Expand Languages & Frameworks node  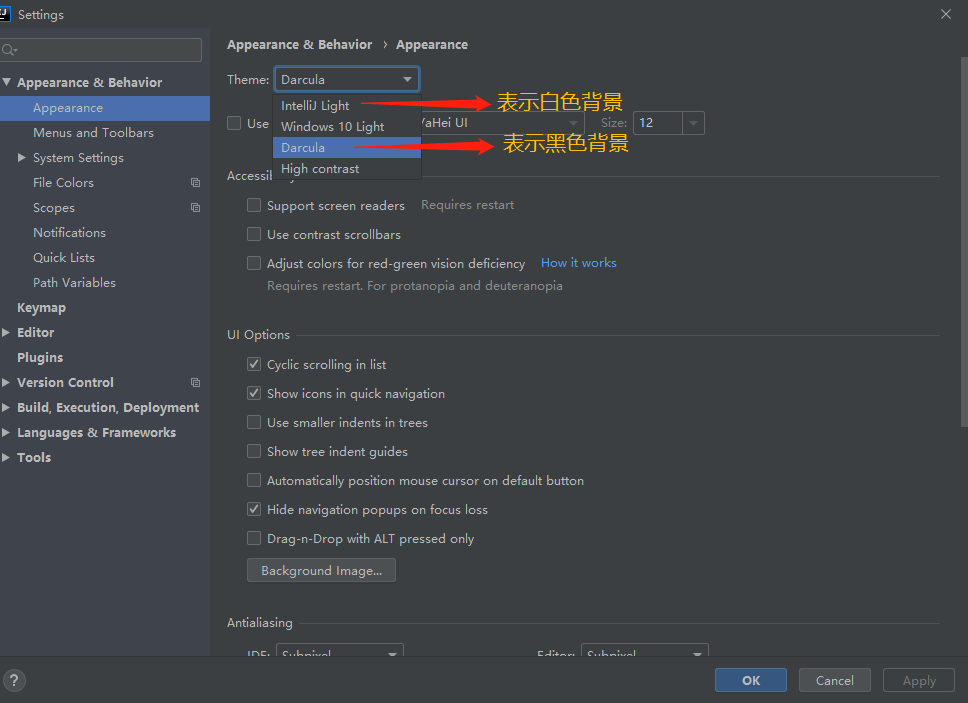tap(6, 433)
